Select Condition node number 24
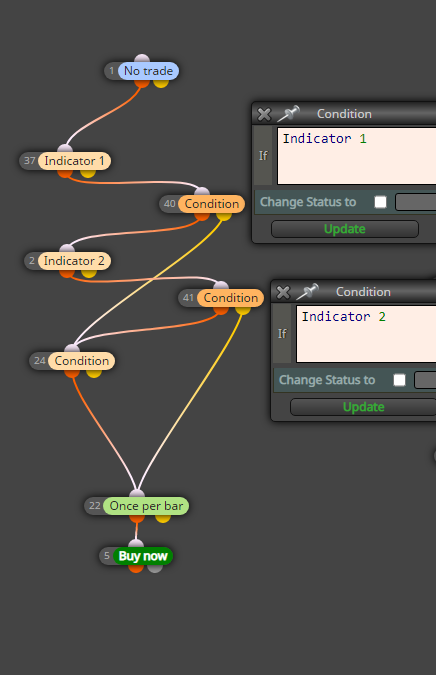This screenshot has width=436, height=675. coord(81,361)
